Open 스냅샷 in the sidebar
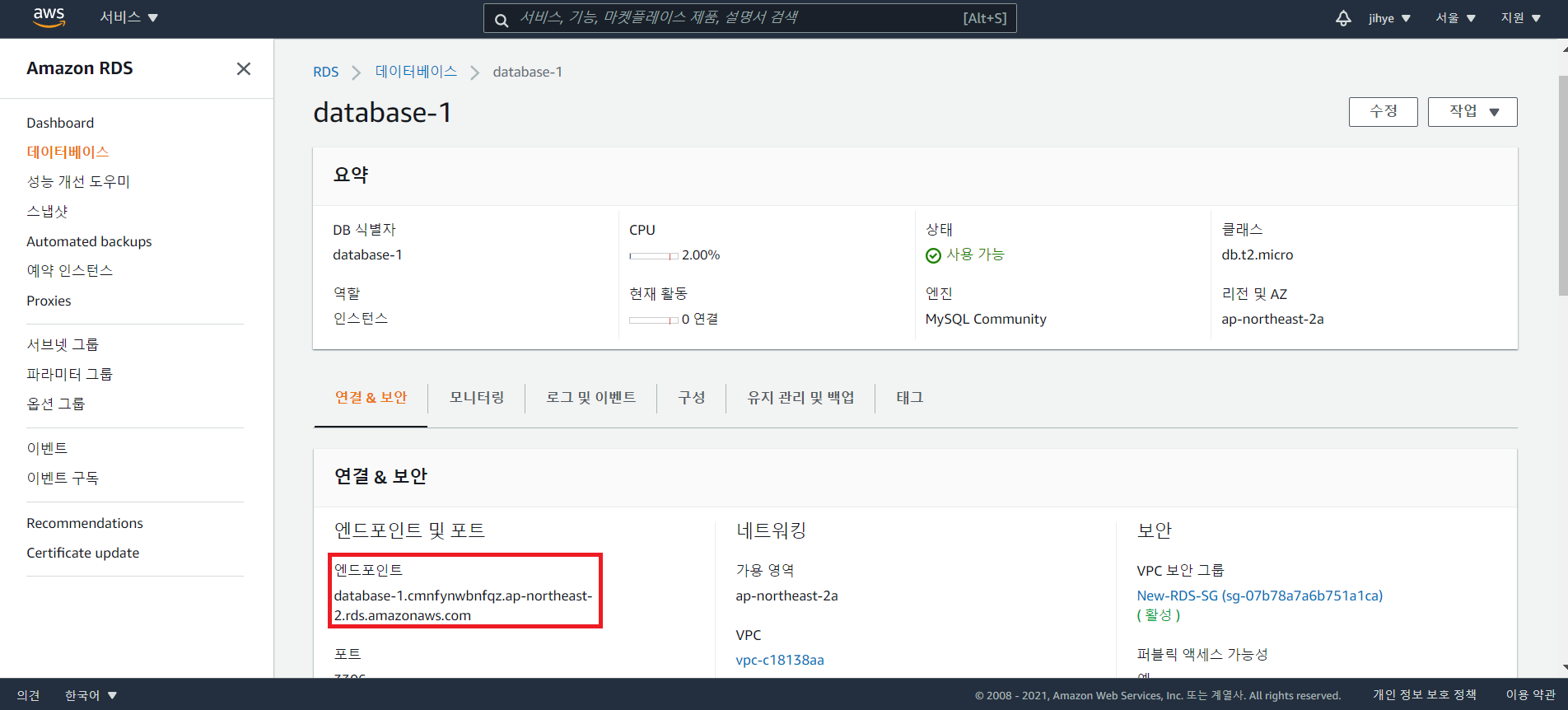 [x=47, y=212]
